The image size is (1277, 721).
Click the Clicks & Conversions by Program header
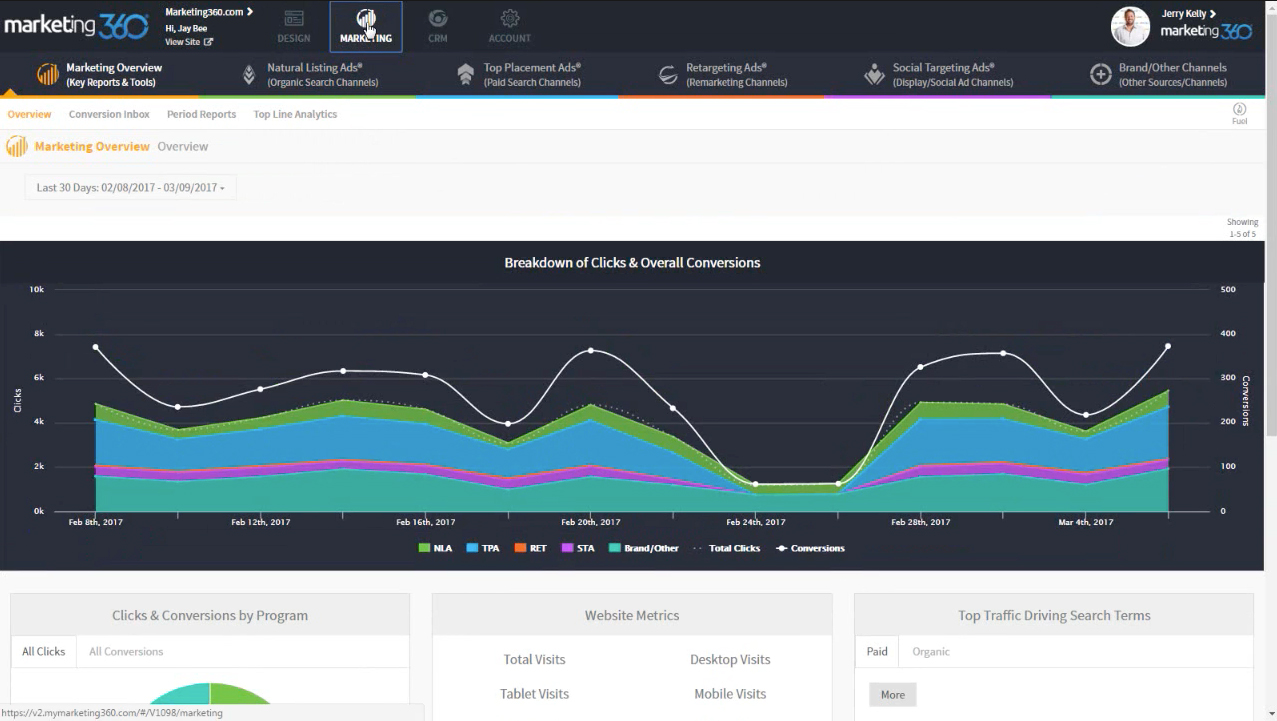tap(210, 615)
